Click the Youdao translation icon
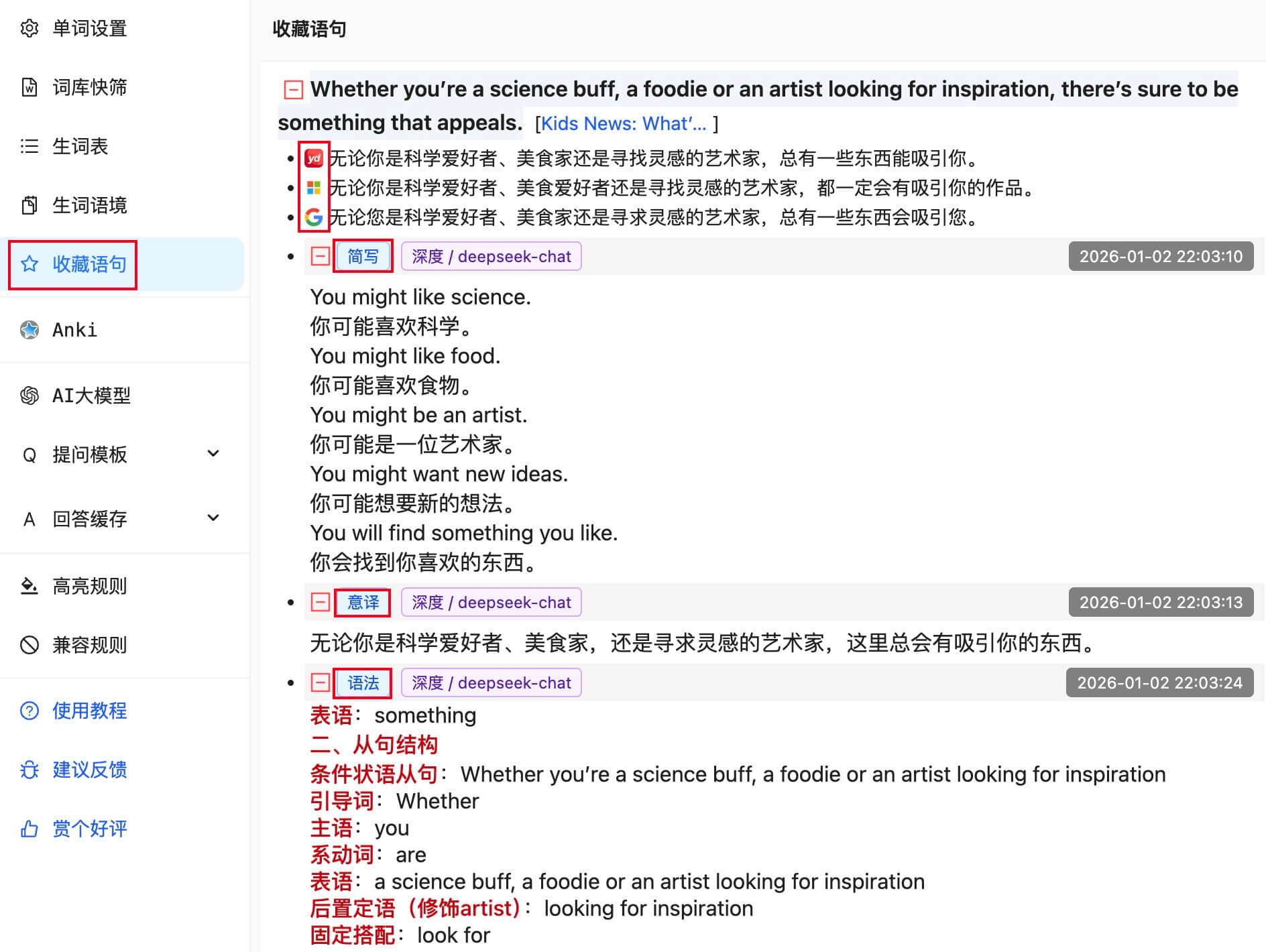This screenshot has height=952, width=1266. [x=313, y=158]
